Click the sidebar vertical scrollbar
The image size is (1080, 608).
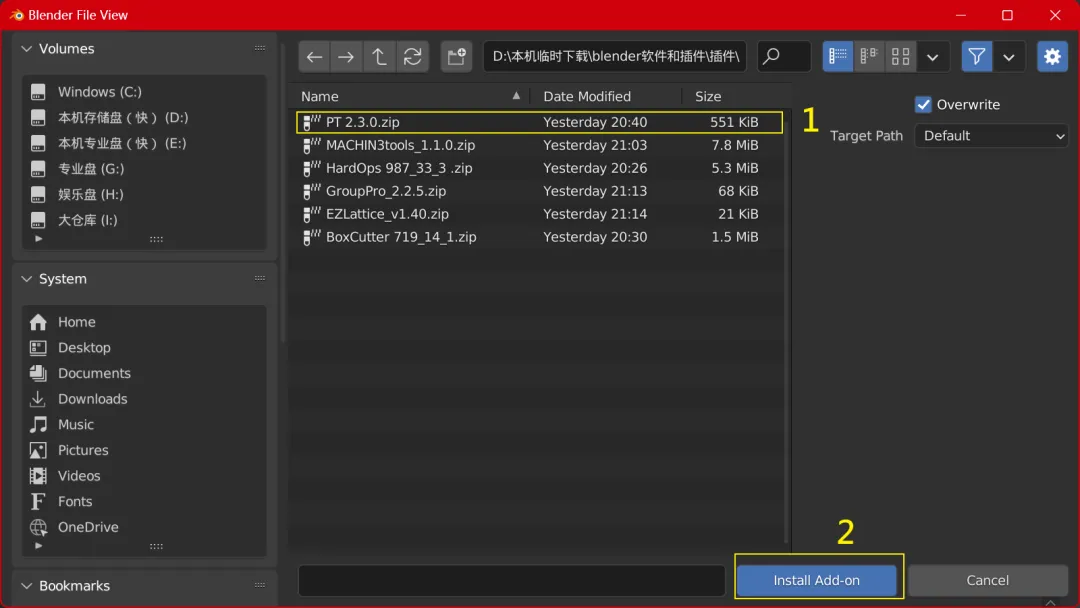282,193
